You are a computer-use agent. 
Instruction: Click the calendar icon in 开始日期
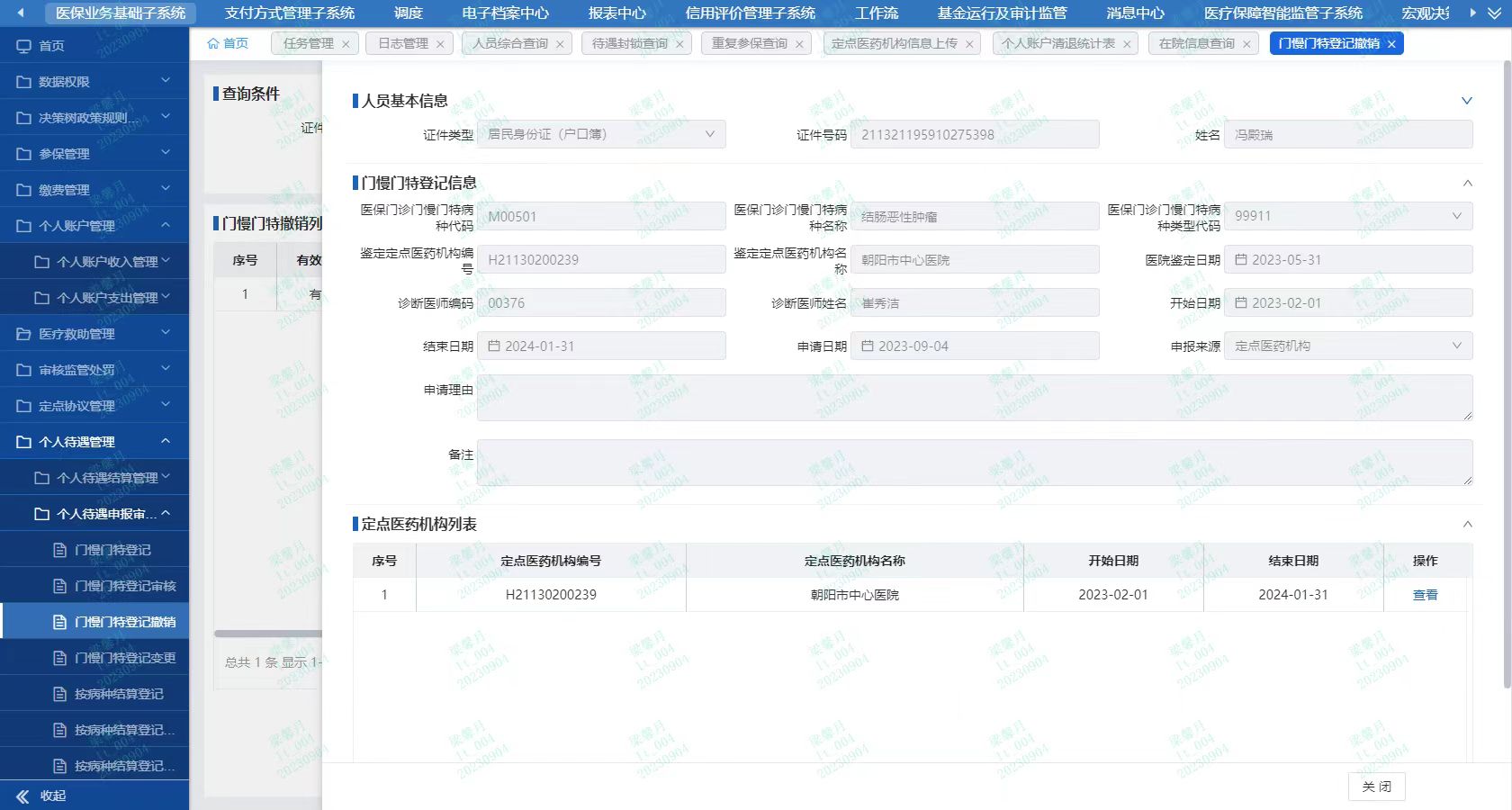(1241, 302)
